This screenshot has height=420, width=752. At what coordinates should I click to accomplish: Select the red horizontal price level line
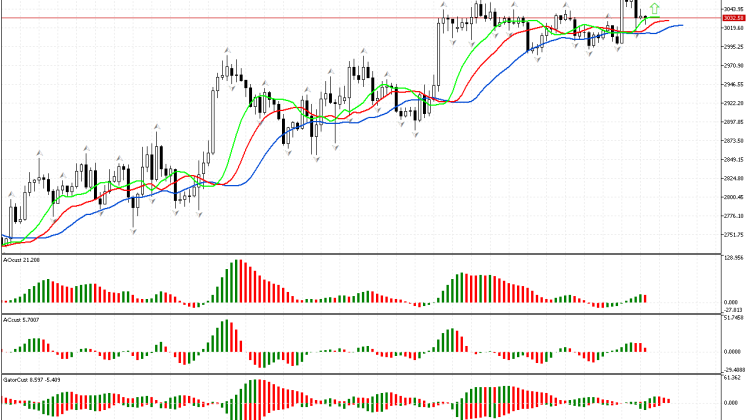point(300,18)
